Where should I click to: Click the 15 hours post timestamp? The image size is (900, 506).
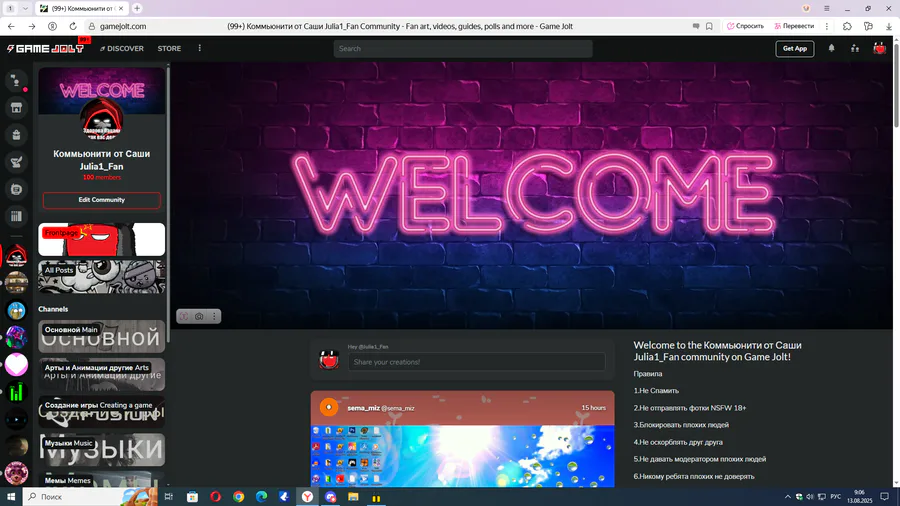[593, 408]
